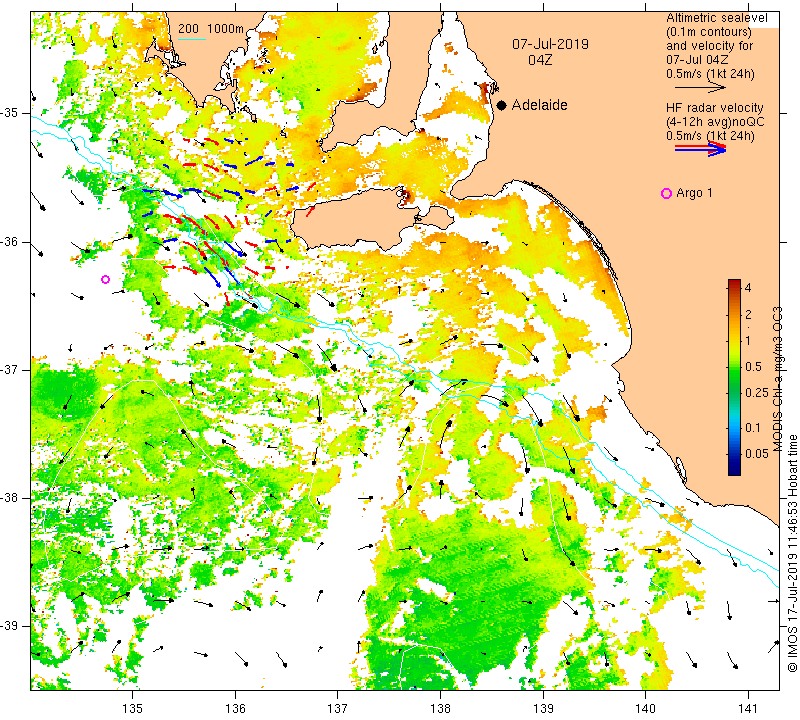Click the longitude label 139
The width and height of the screenshot is (800, 720).
coord(543,709)
